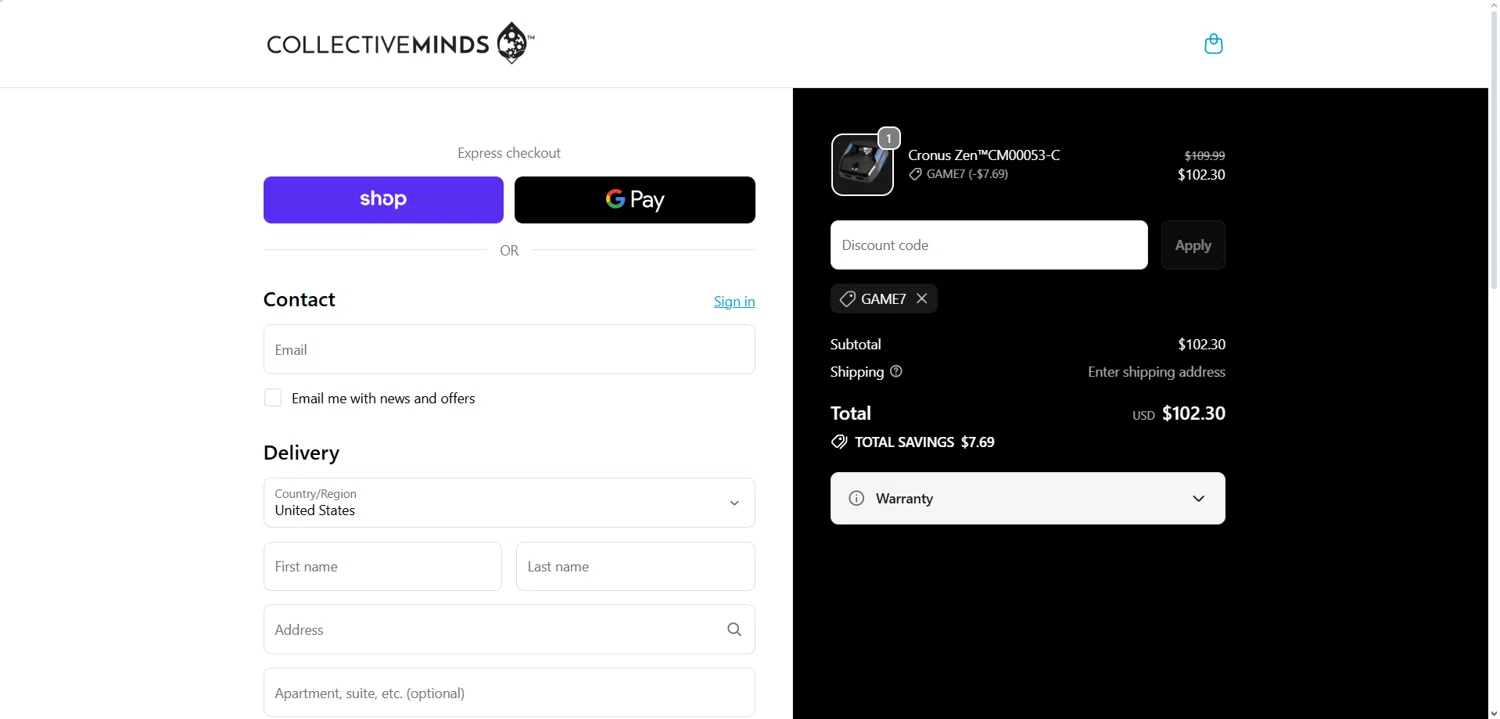Open the Country/Region dropdown
The width and height of the screenshot is (1500, 719).
509,503
